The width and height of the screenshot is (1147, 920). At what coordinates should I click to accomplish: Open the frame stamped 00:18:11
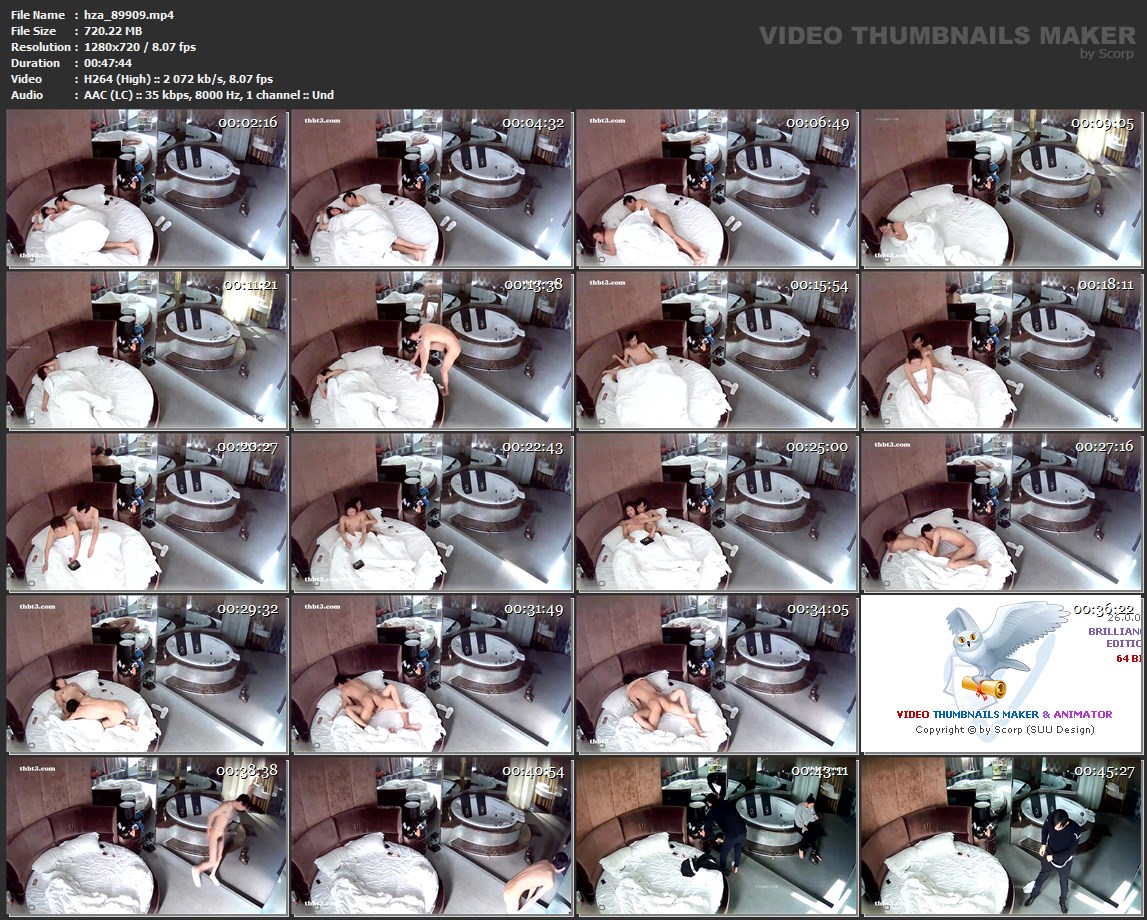point(1001,351)
